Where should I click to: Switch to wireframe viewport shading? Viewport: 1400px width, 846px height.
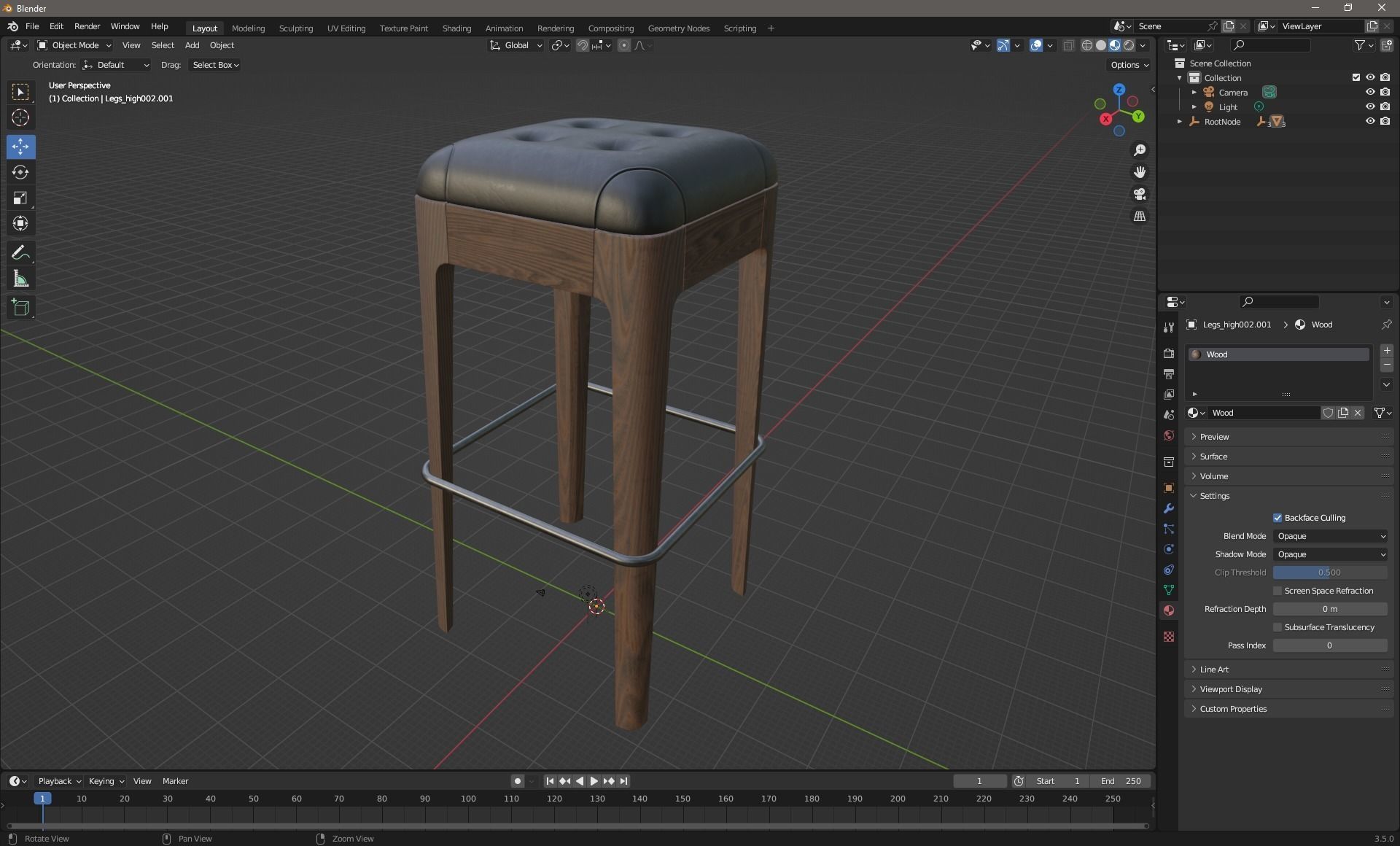(x=1086, y=45)
